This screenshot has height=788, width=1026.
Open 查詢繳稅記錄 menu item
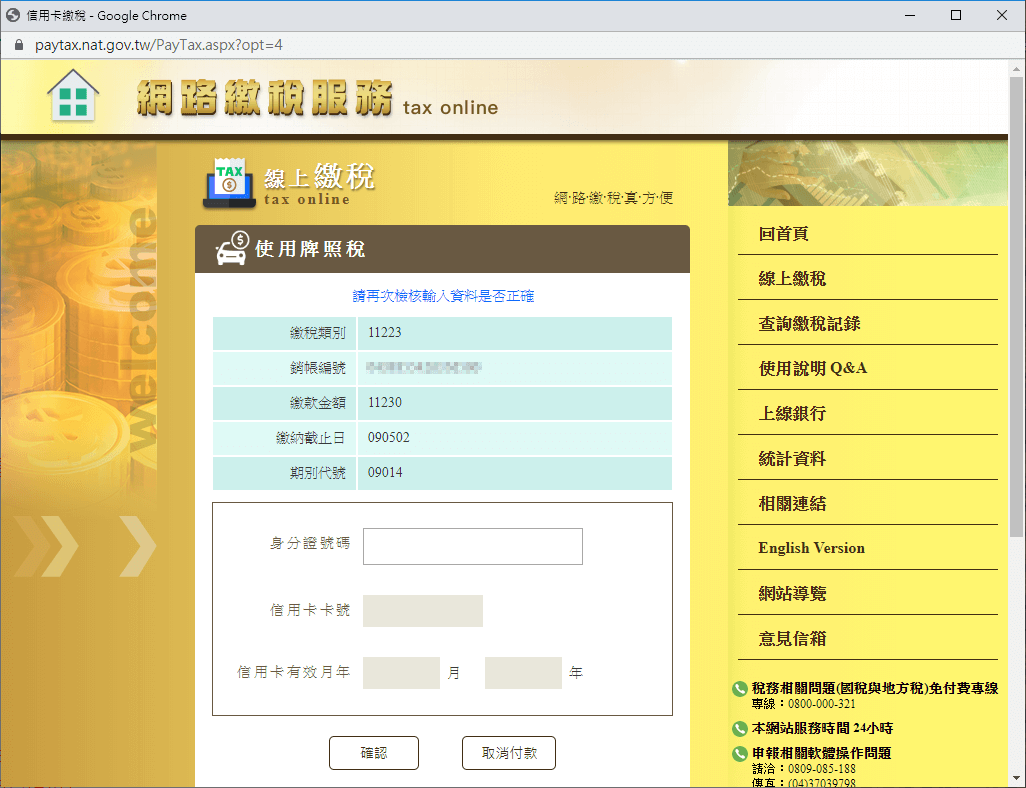pyautogui.click(x=809, y=323)
